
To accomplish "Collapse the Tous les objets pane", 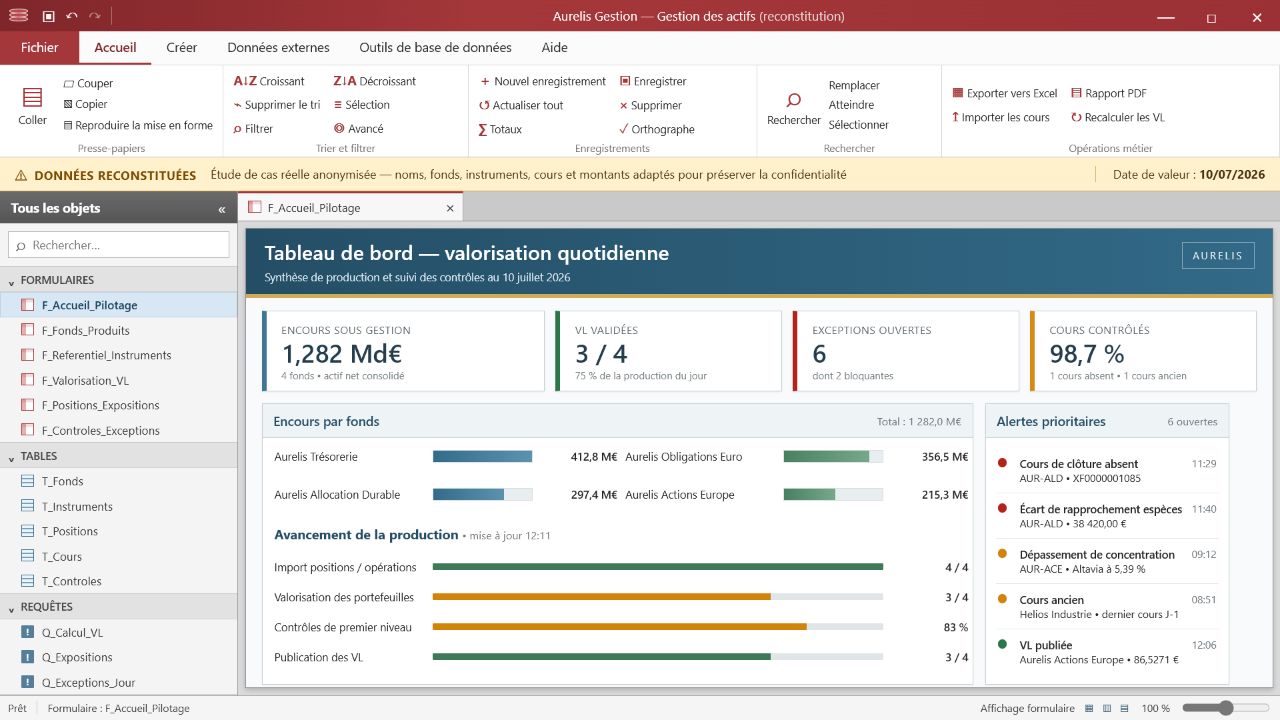I will (x=221, y=209).
